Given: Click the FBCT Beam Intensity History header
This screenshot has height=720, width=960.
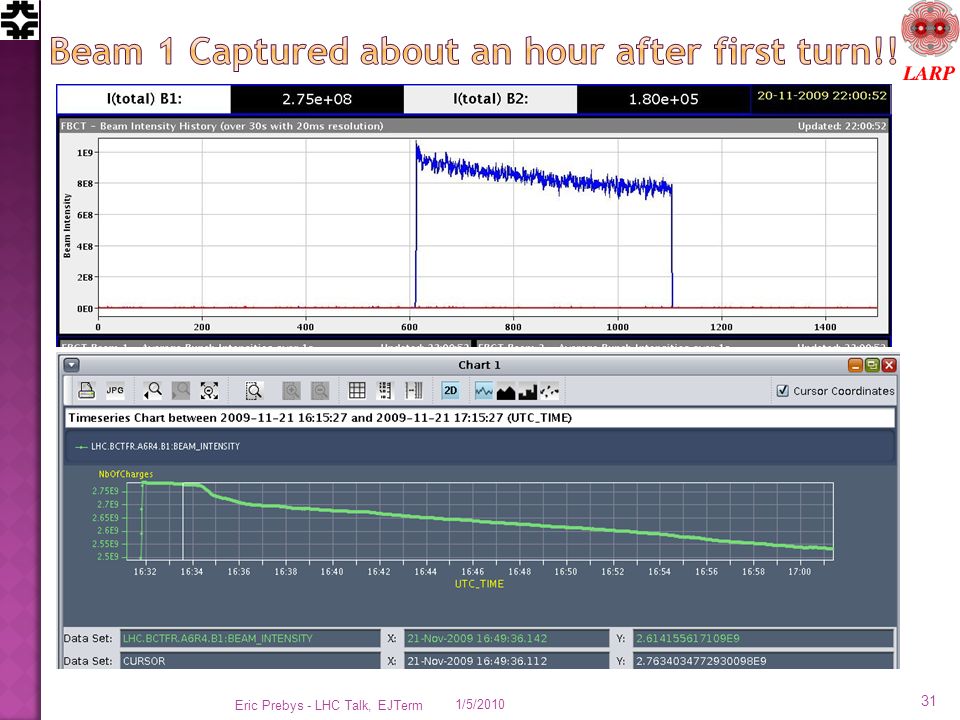Looking at the screenshot, I should point(222,126).
